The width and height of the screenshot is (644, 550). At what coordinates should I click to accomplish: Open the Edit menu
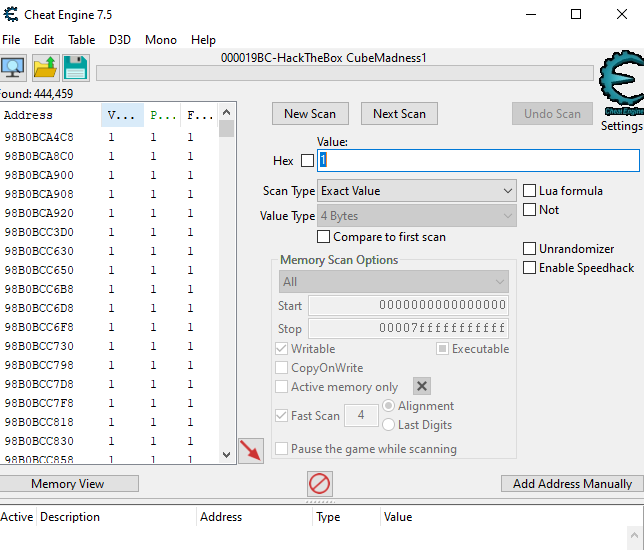44,40
